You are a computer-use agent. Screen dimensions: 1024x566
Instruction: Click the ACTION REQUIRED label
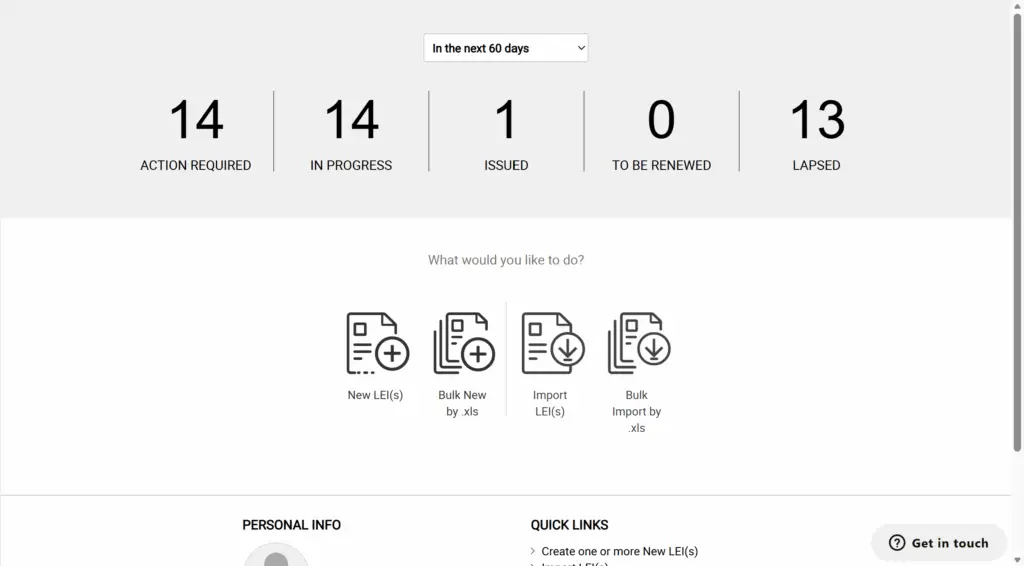pos(196,165)
